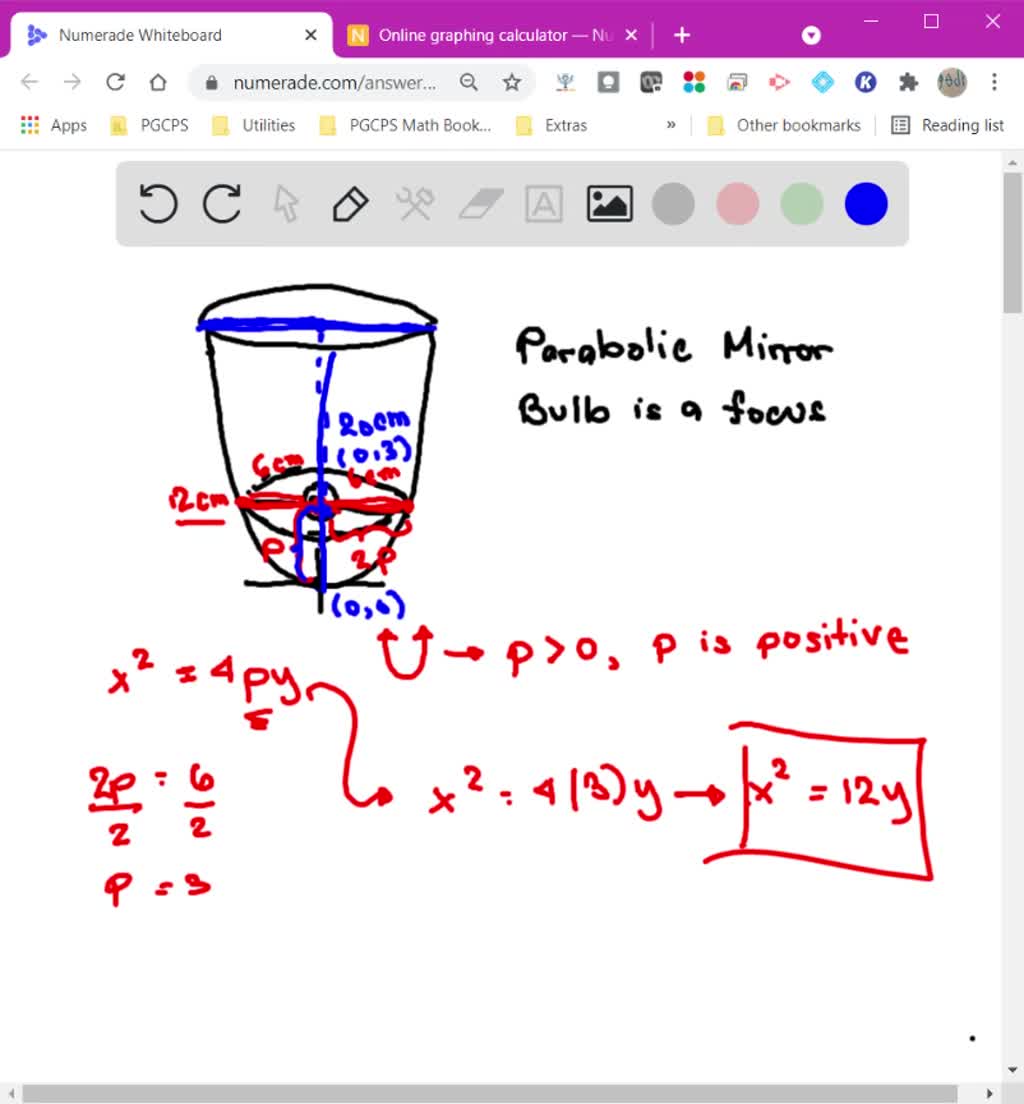Open the crossed tools icon
Viewport: 1024px width, 1104px height.
click(x=415, y=204)
